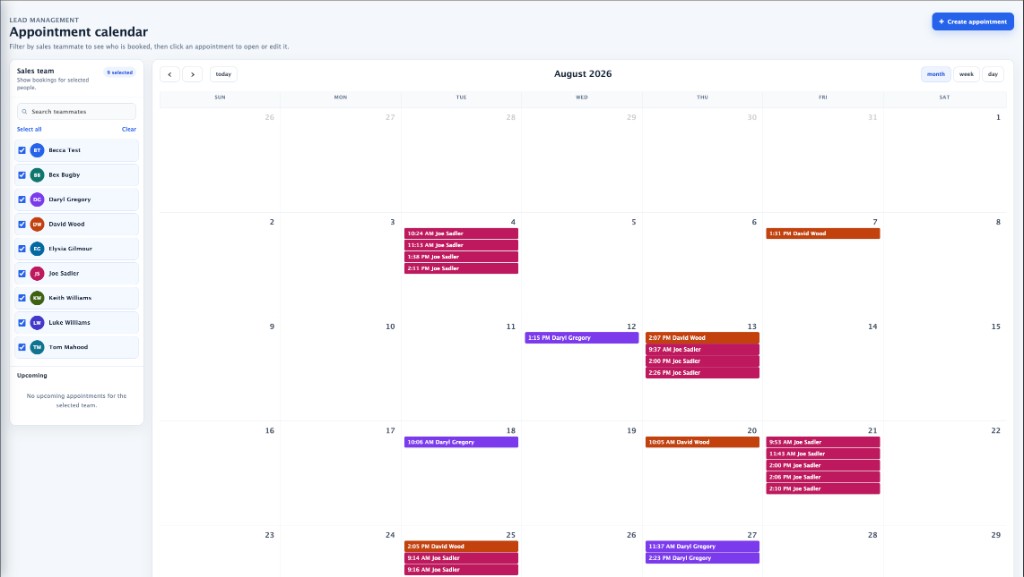Click the Select all link
The image size is (1024, 577).
pyautogui.click(x=29, y=129)
